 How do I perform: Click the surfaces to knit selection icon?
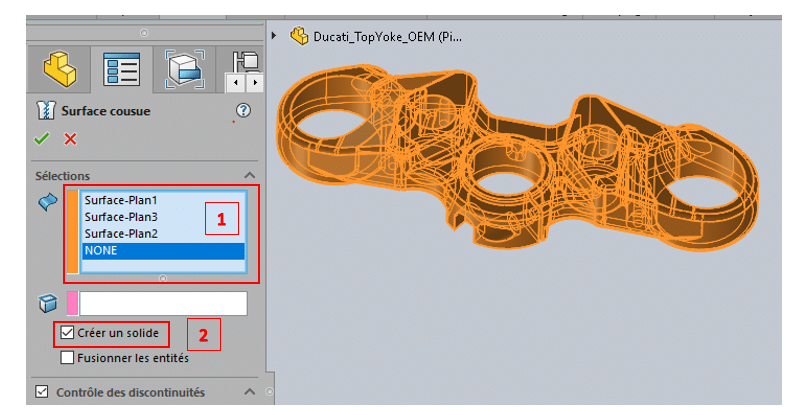tap(48, 202)
